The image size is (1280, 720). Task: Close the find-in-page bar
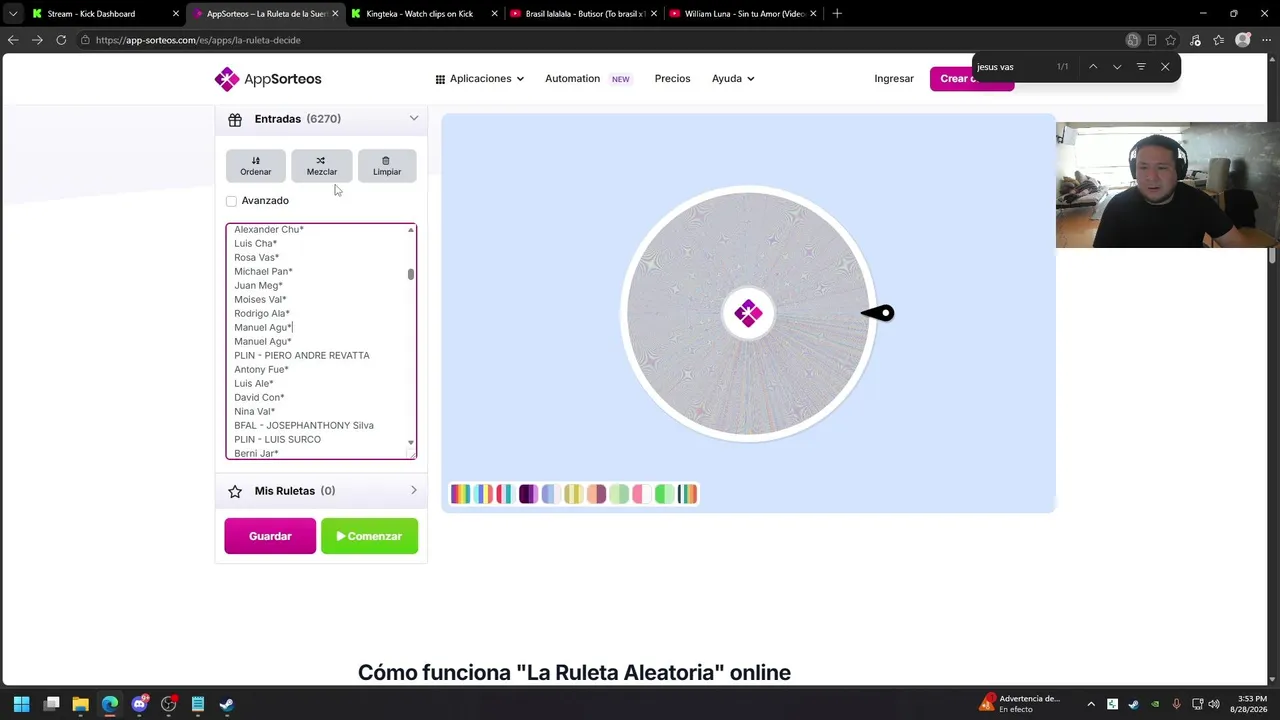coord(1165,67)
